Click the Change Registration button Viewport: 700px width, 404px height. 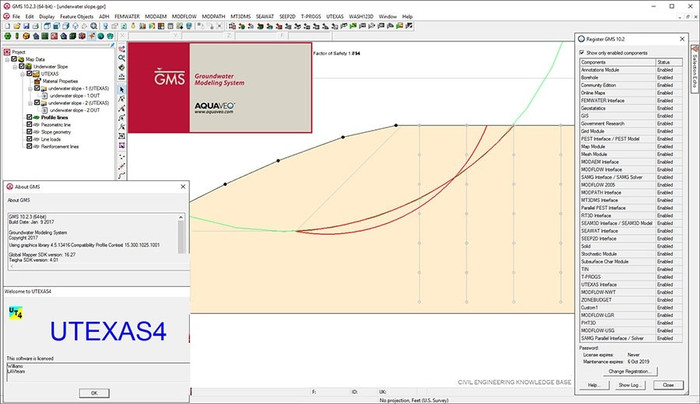point(633,371)
